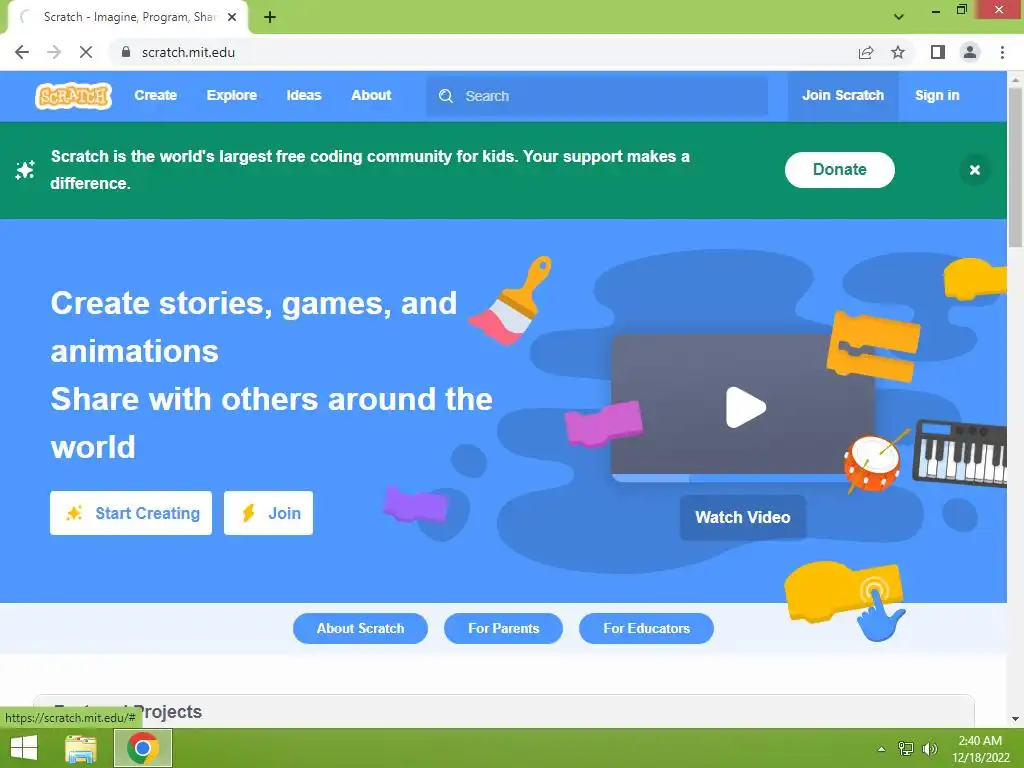
Task: Click the Donate button
Action: point(839,170)
